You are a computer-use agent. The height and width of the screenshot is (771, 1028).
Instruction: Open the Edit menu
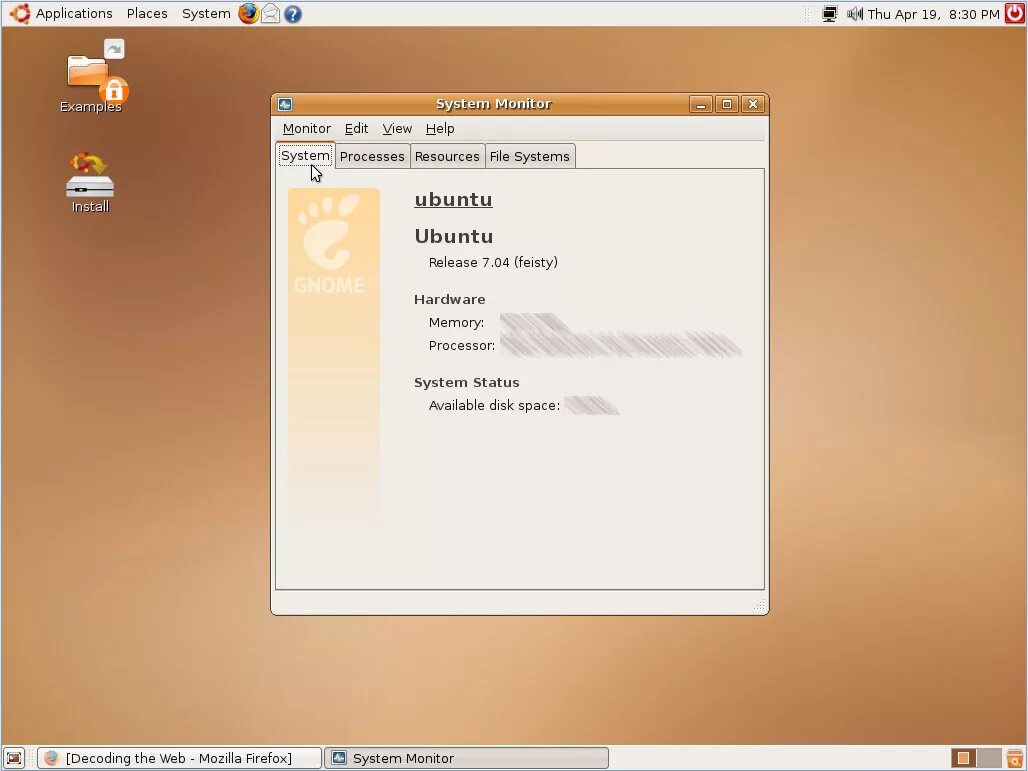[356, 128]
